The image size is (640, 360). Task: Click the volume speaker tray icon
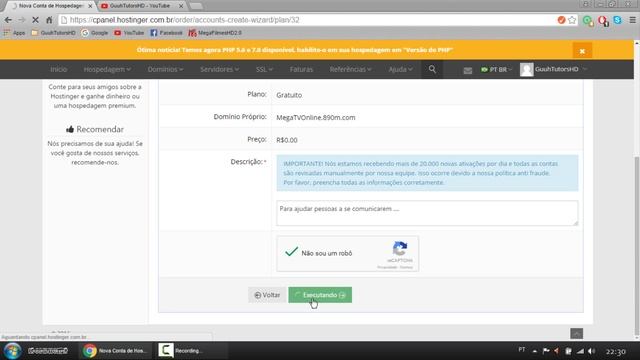tap(591, 351)
